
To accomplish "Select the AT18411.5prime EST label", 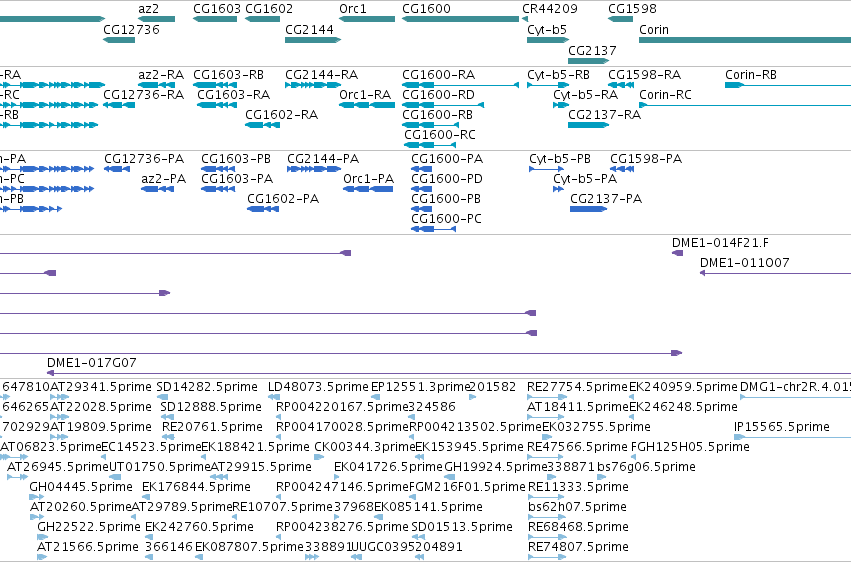I will [x=577, y=407].
